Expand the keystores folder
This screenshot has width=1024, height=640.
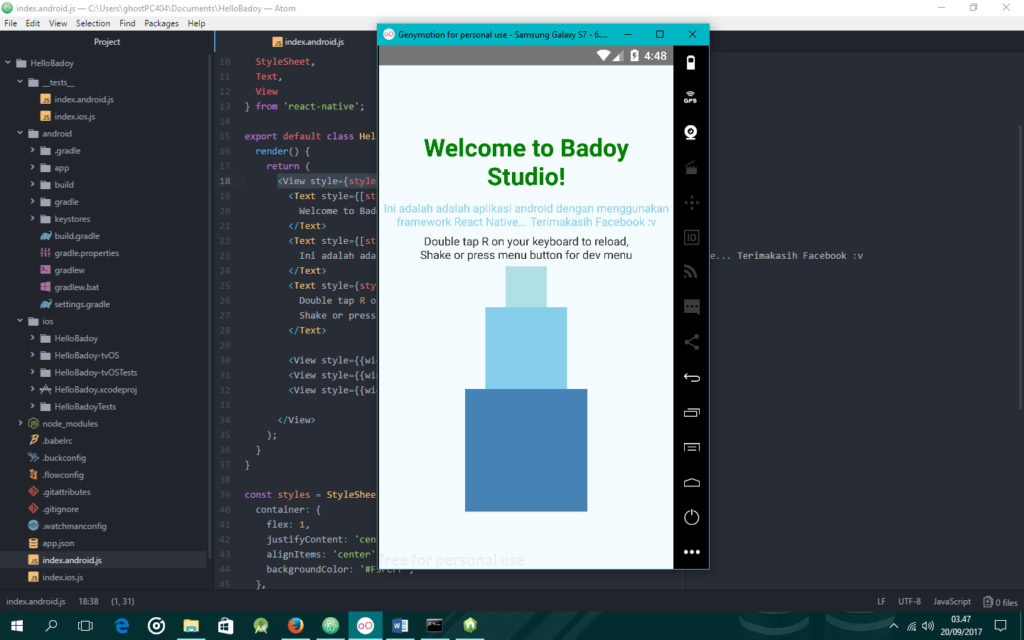pyautogui.click(x=32, y=218)
